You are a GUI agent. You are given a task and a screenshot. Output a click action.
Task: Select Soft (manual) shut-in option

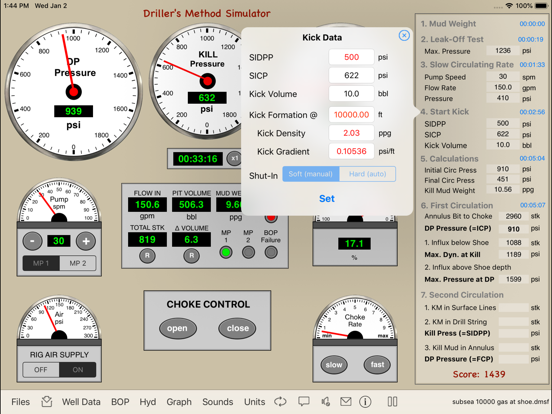coord(310,174)
